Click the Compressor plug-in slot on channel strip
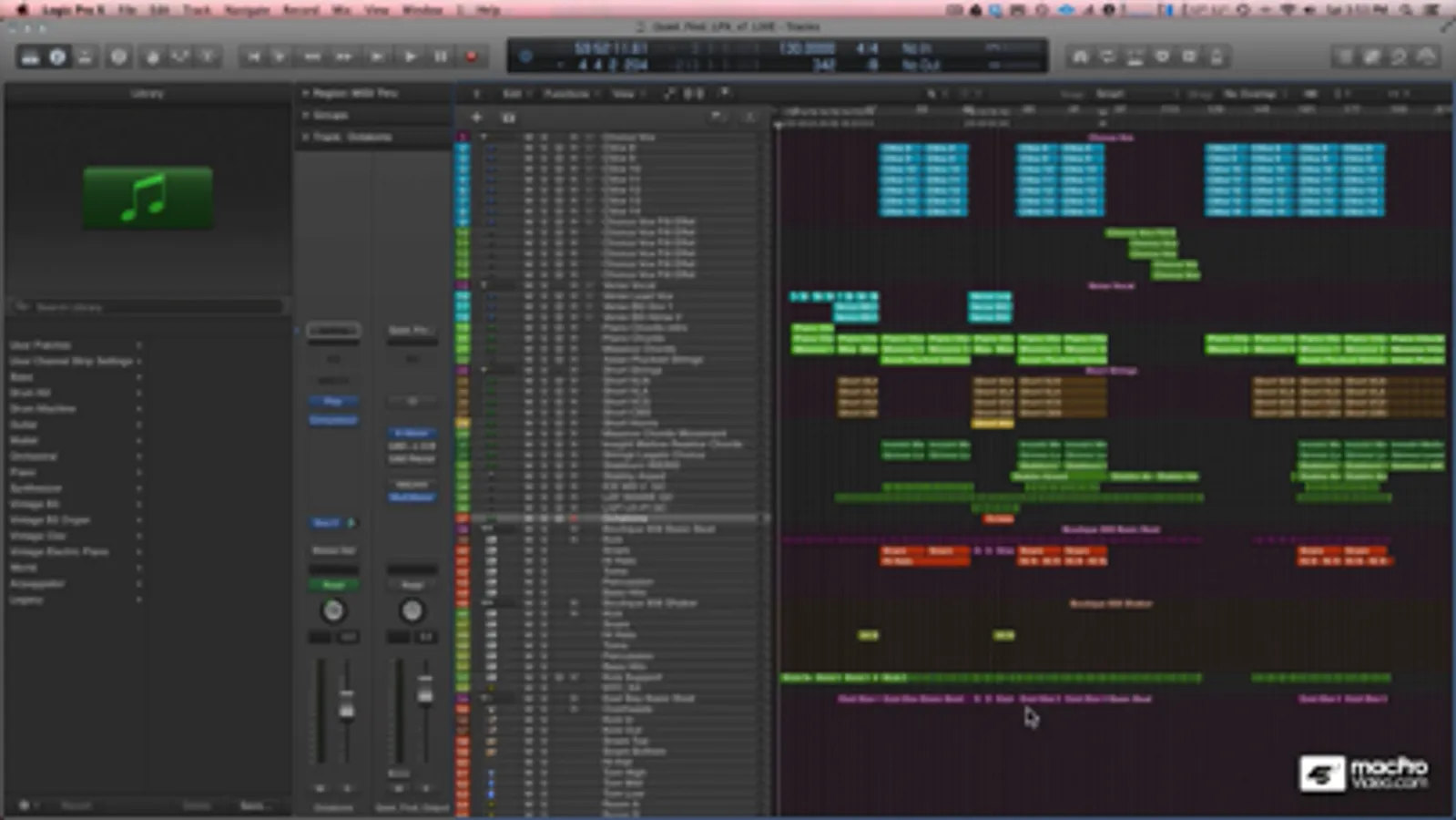Viewport: 1456px width, 820px height. pyautogui.click(x=333, y=420)
